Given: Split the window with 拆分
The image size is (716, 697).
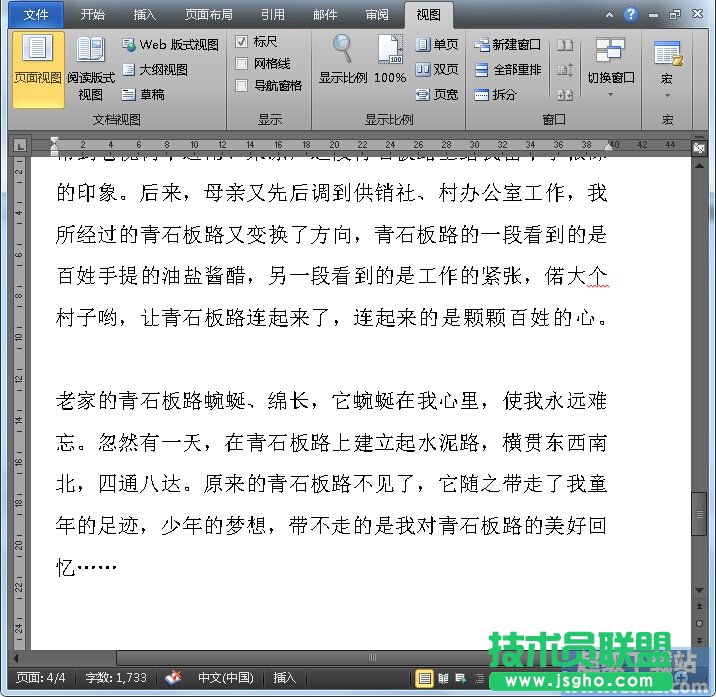Looking at the screenshot, I should point(496,95).
